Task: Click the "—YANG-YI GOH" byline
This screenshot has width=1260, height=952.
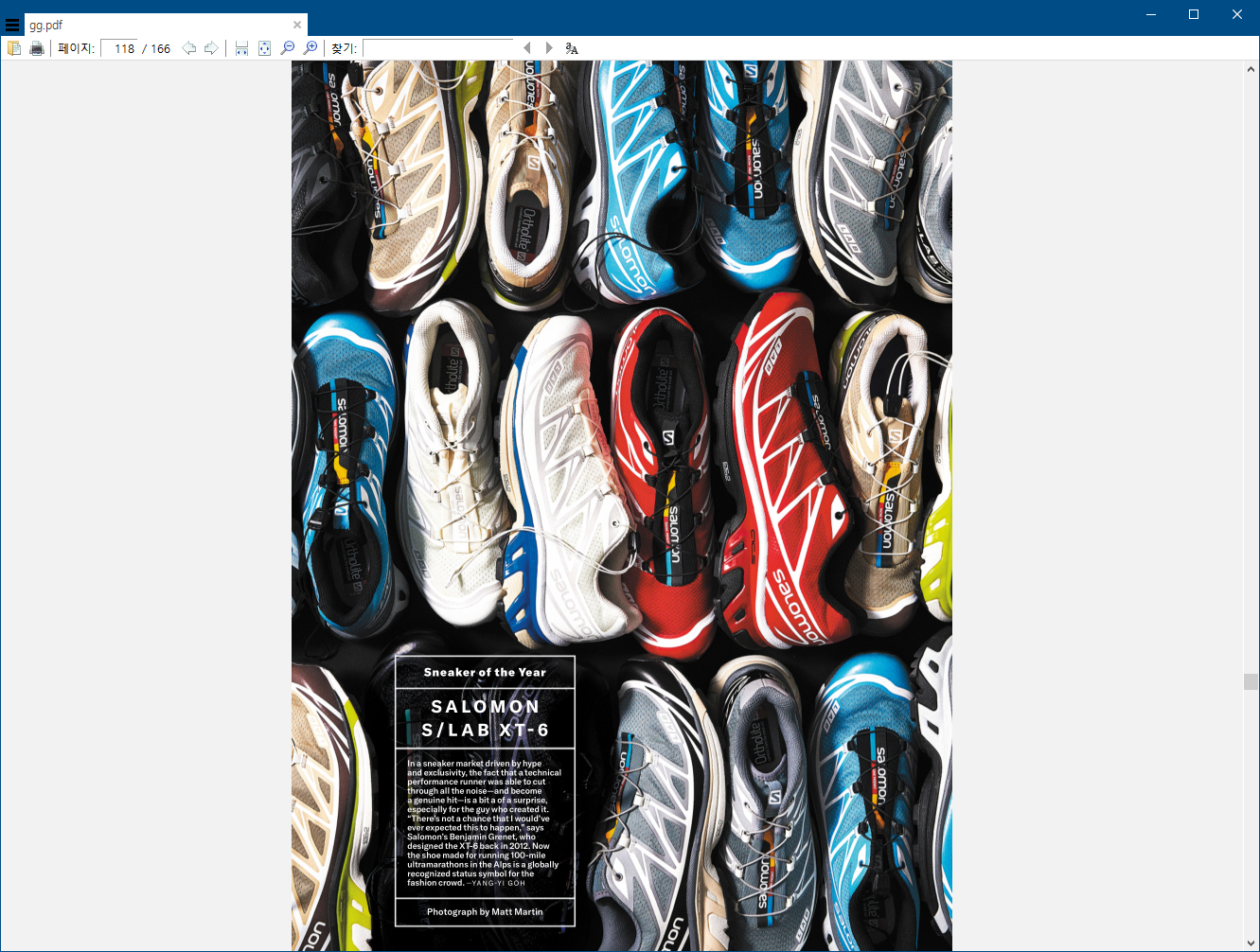Action: 496,884
